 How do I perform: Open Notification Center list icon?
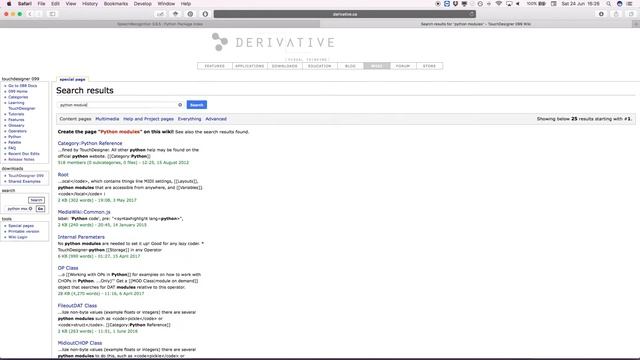click(629, 4)
